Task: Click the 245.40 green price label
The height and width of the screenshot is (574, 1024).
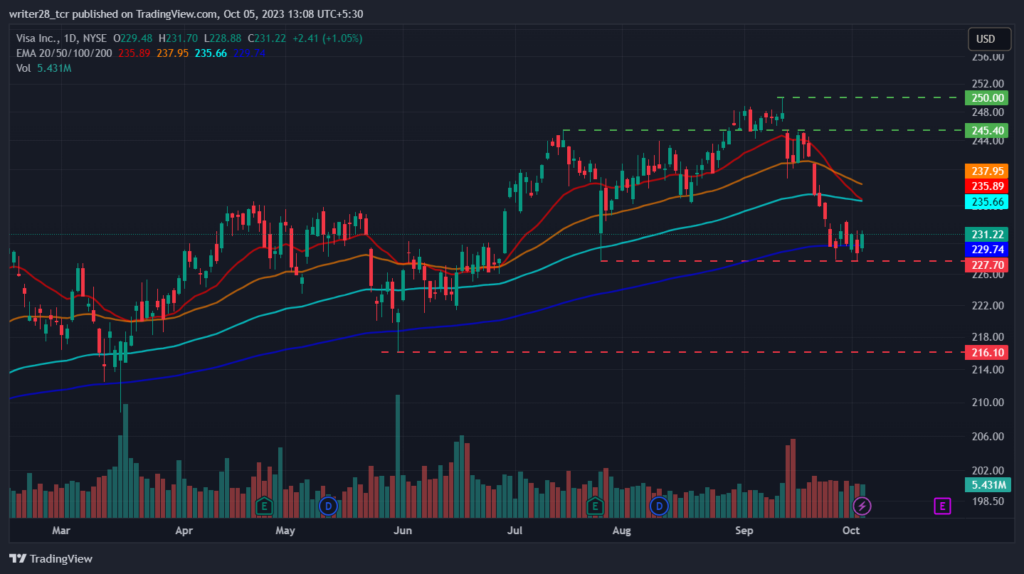Action: click(x=987, y=131)
